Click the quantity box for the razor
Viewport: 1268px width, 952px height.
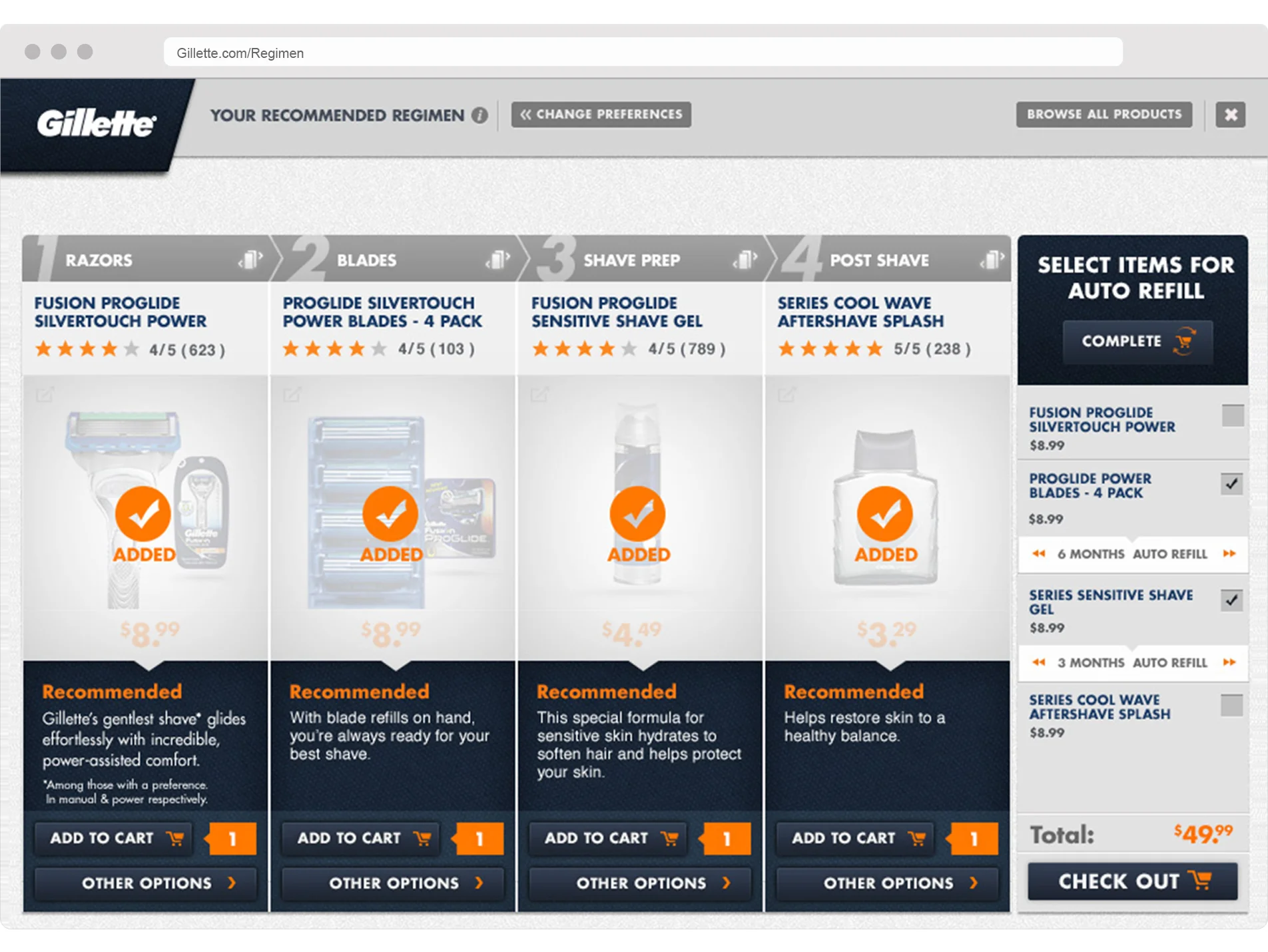pos(232,839)
